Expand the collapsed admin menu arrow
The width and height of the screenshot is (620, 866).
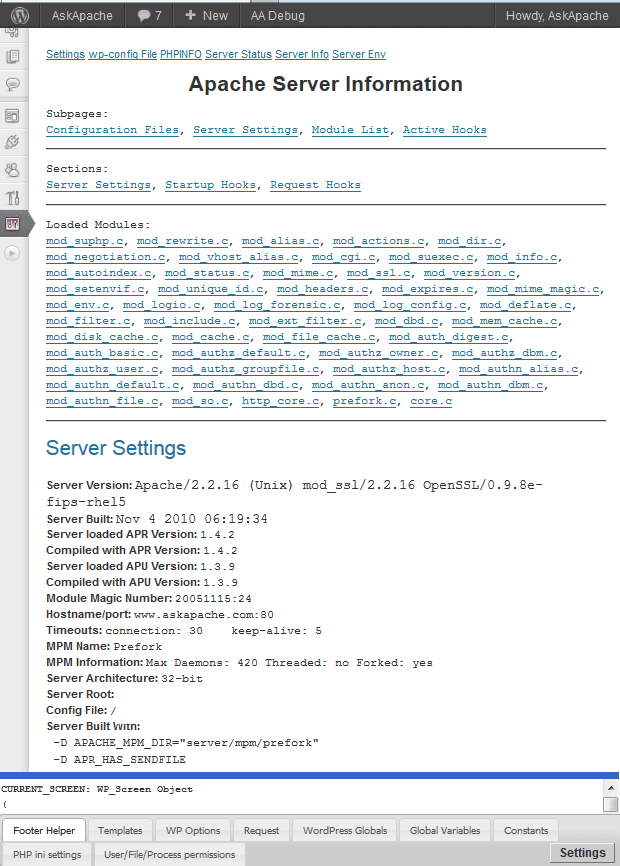[x=13, y=253]
